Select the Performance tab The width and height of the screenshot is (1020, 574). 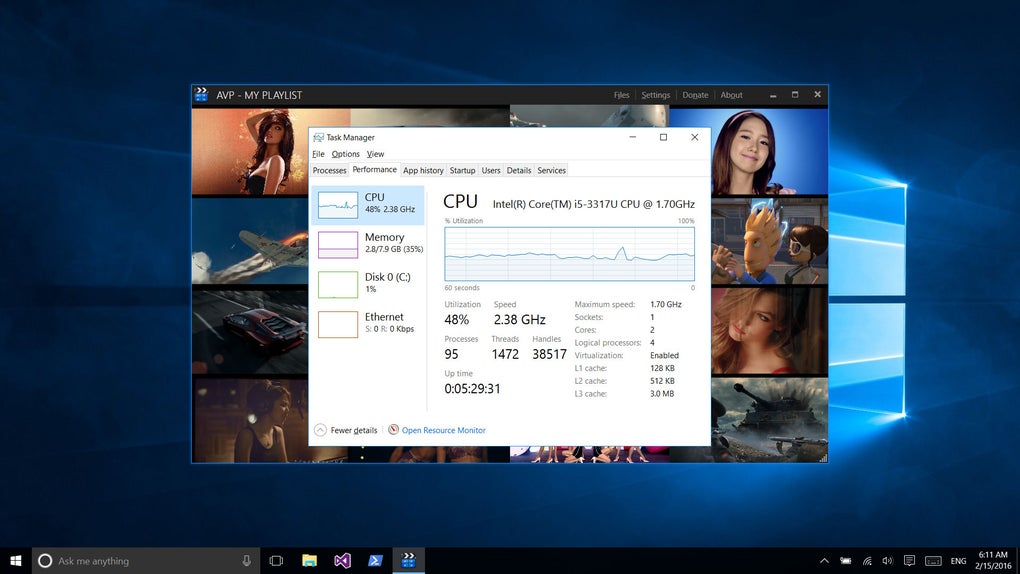375,170
